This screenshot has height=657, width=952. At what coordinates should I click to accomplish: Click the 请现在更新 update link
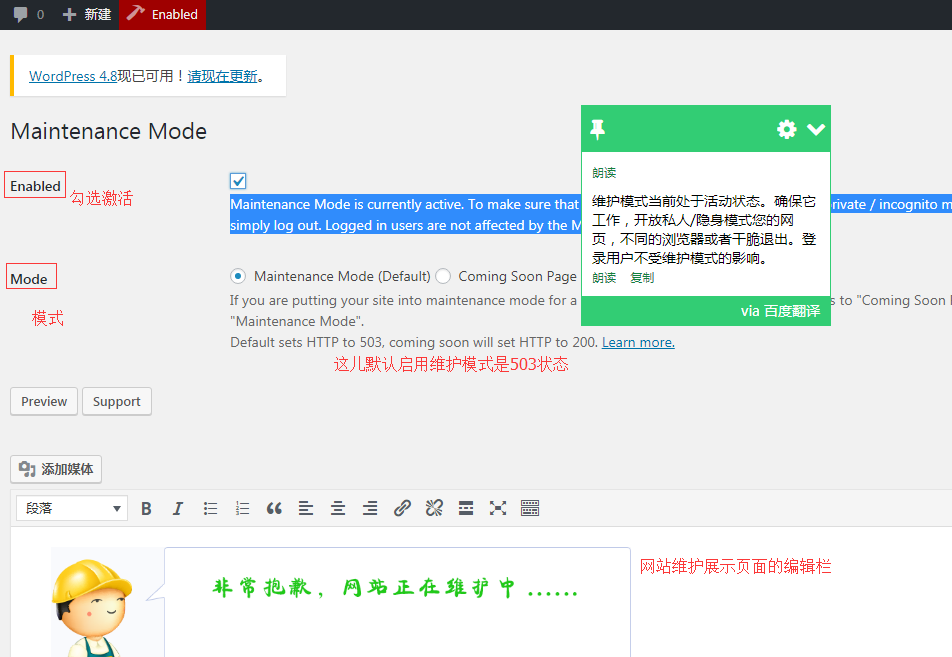coord(222,76)
